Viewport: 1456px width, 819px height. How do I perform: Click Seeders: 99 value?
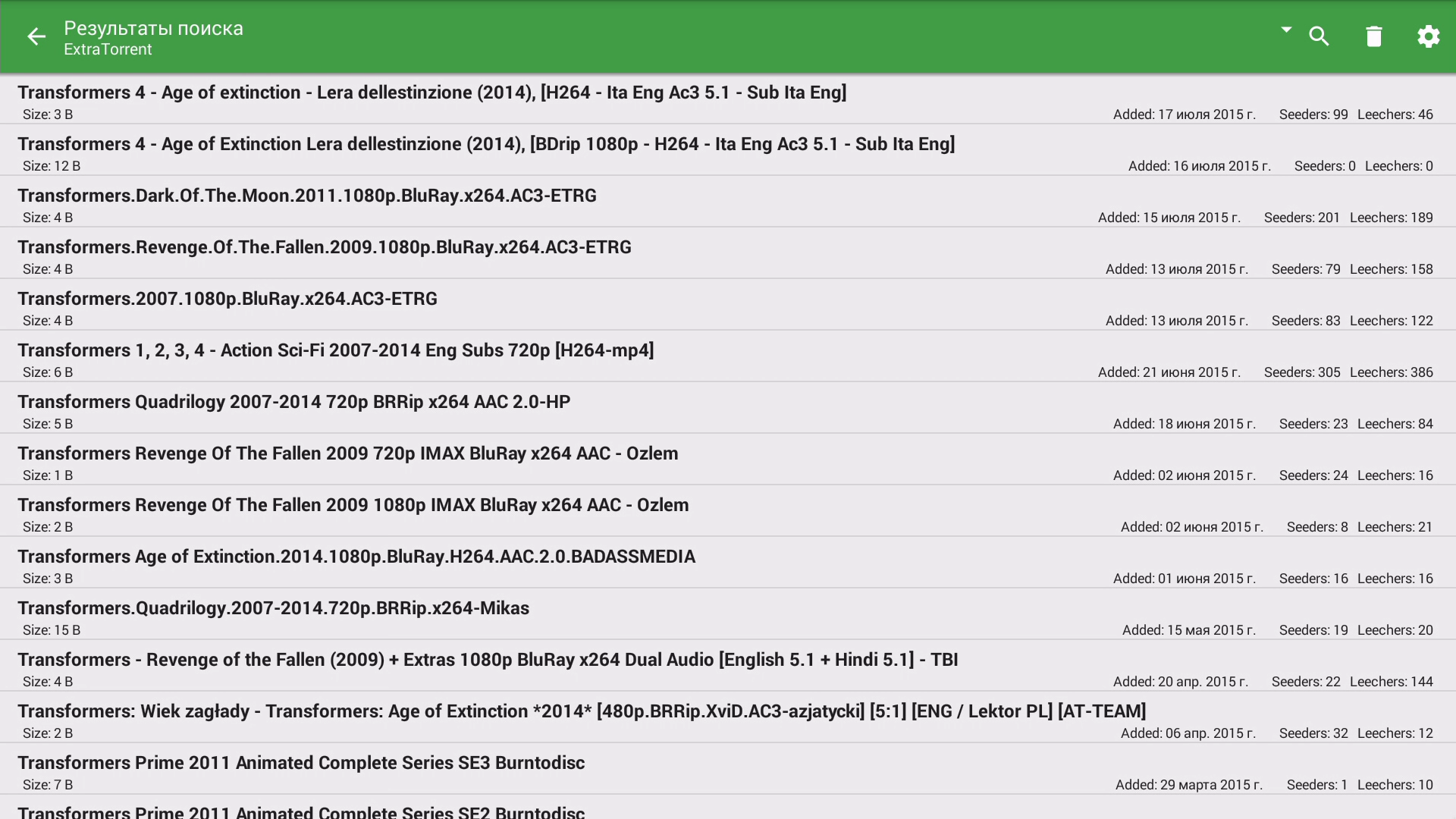click(1313, 115)
